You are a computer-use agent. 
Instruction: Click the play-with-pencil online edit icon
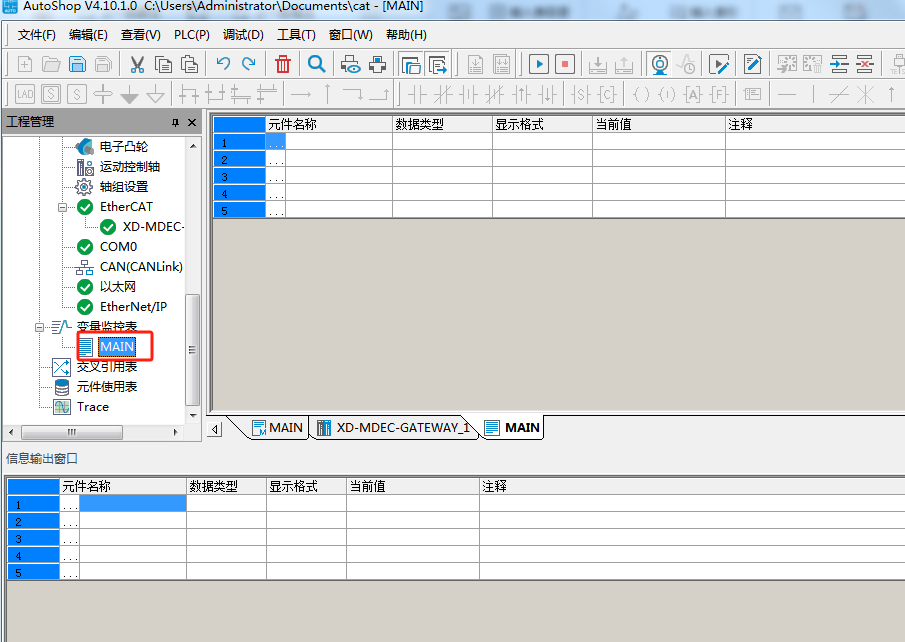pyautogui.click(x=719, y=64)
